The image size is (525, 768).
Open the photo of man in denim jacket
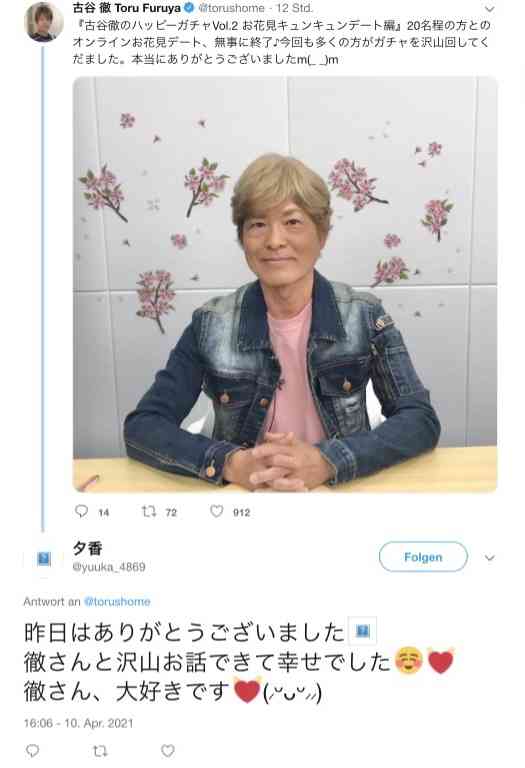pos(285,284)
